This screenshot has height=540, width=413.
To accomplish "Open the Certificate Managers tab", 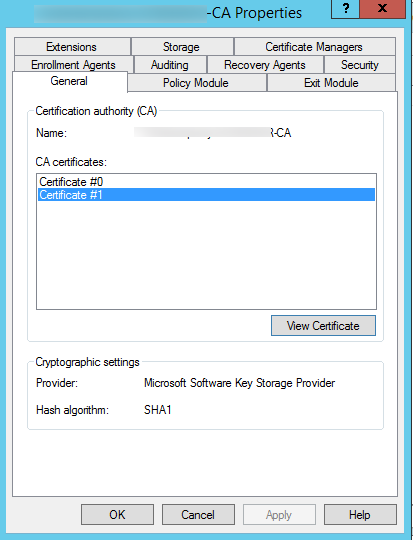I will (314, 47).
